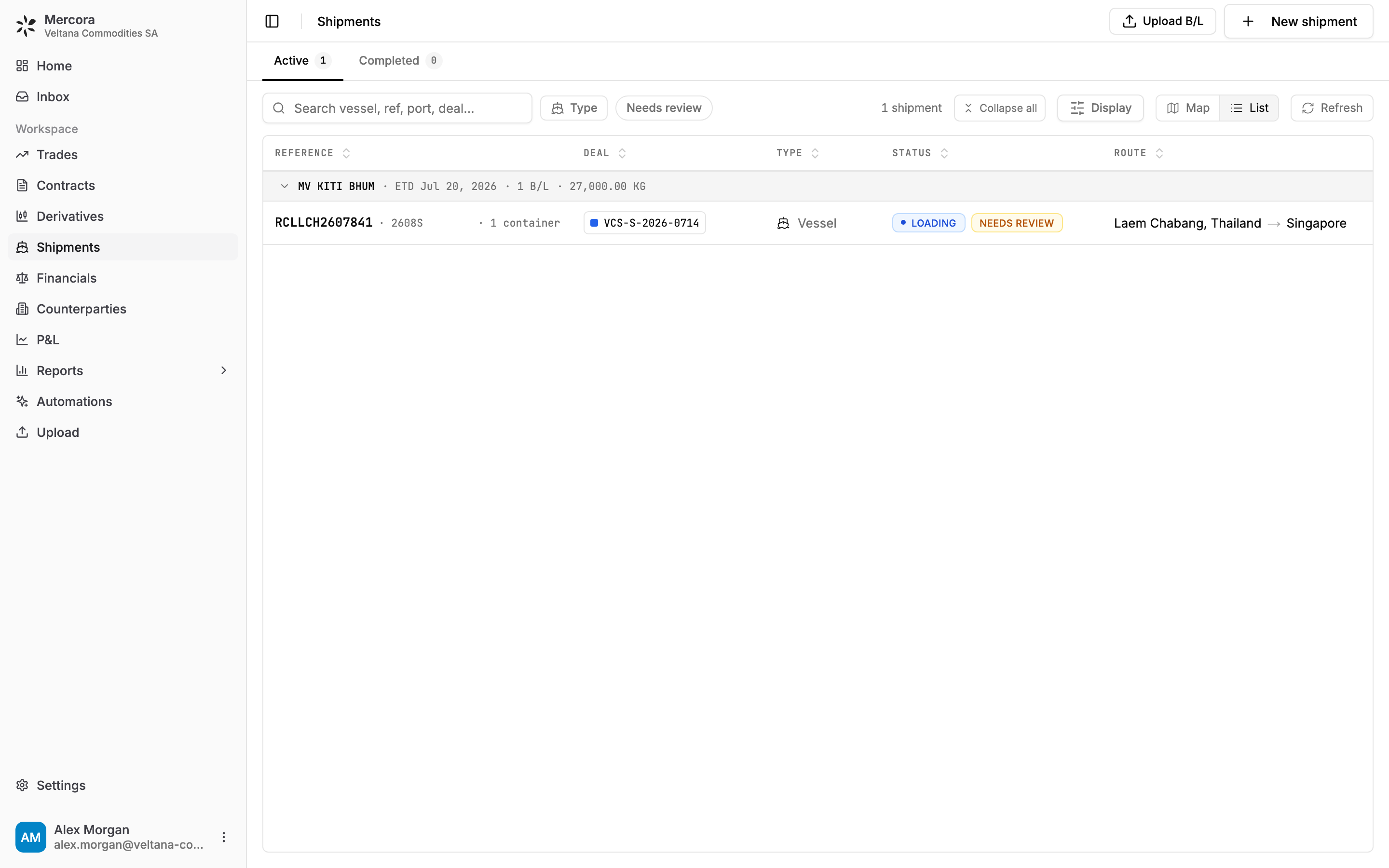Go to Trades in Workspace
Viewport: 1389px width, 868px height.
[123, 154]
